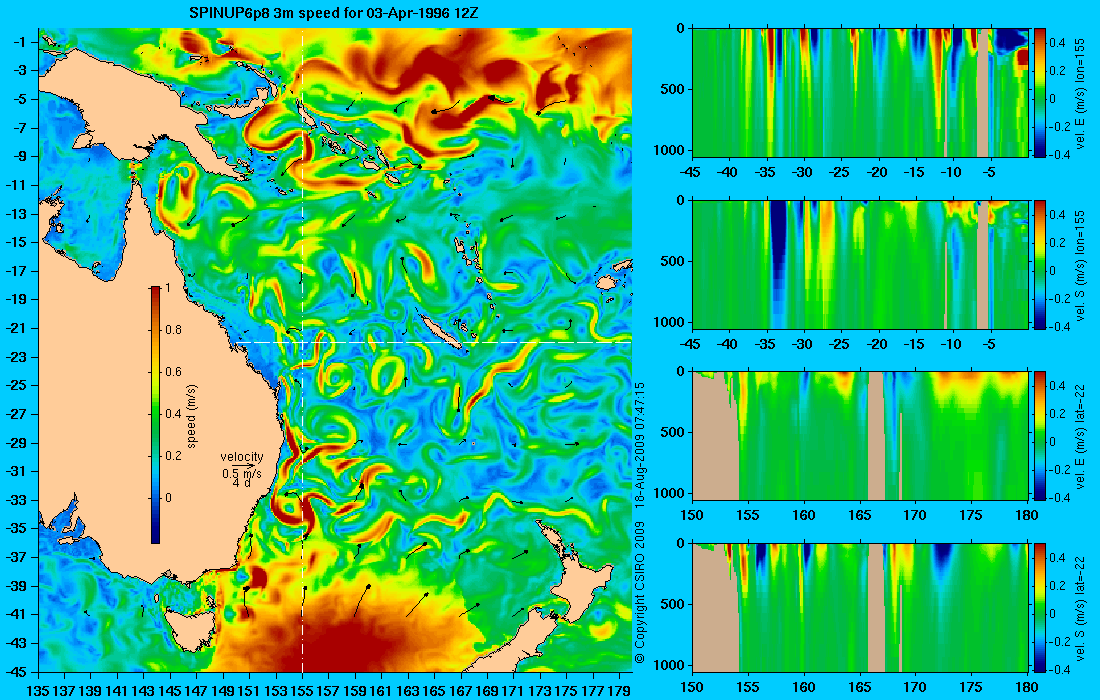Screen dimensions: 1100x700
Task: Click longitude tick 159 on the map axis
Action: (x=355, y=691)
